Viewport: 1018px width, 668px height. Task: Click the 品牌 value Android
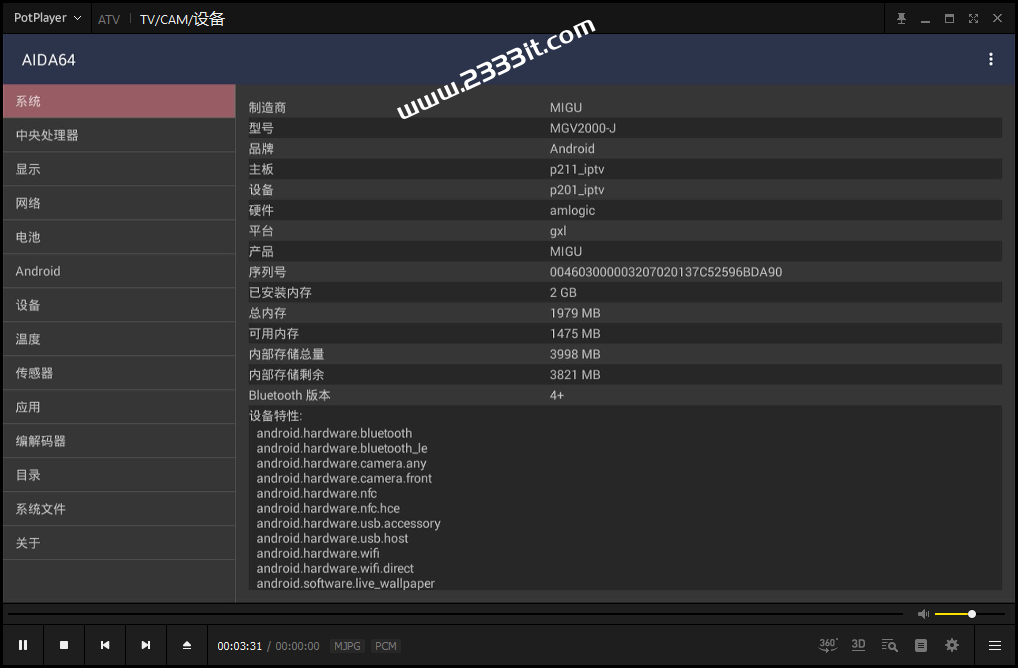(572, 149)
